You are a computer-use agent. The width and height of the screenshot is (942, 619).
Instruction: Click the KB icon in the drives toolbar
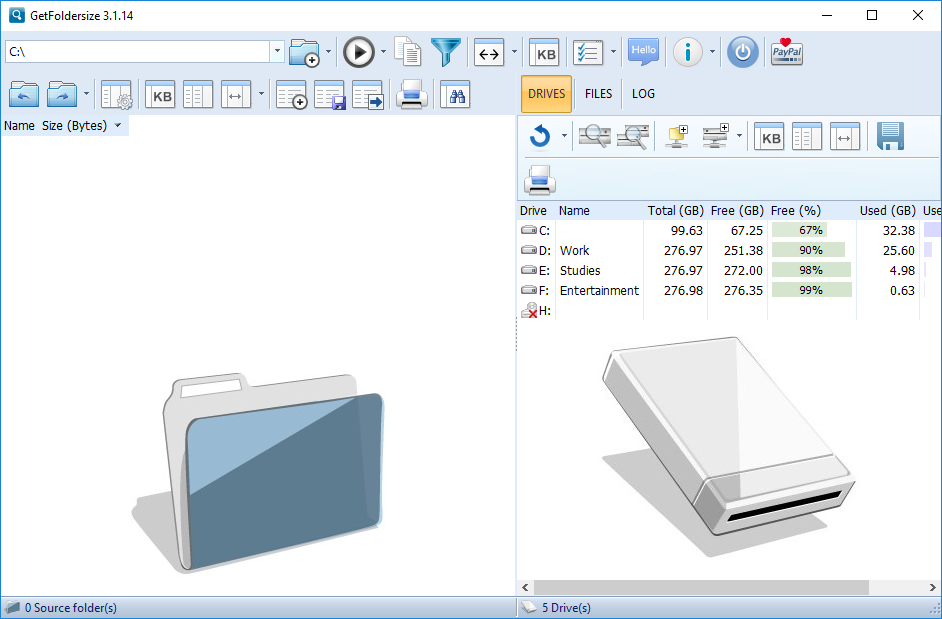[769, 136]
